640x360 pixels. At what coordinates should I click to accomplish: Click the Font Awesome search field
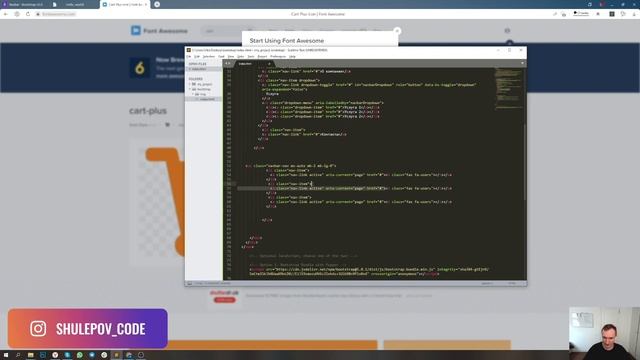[227, 31]
